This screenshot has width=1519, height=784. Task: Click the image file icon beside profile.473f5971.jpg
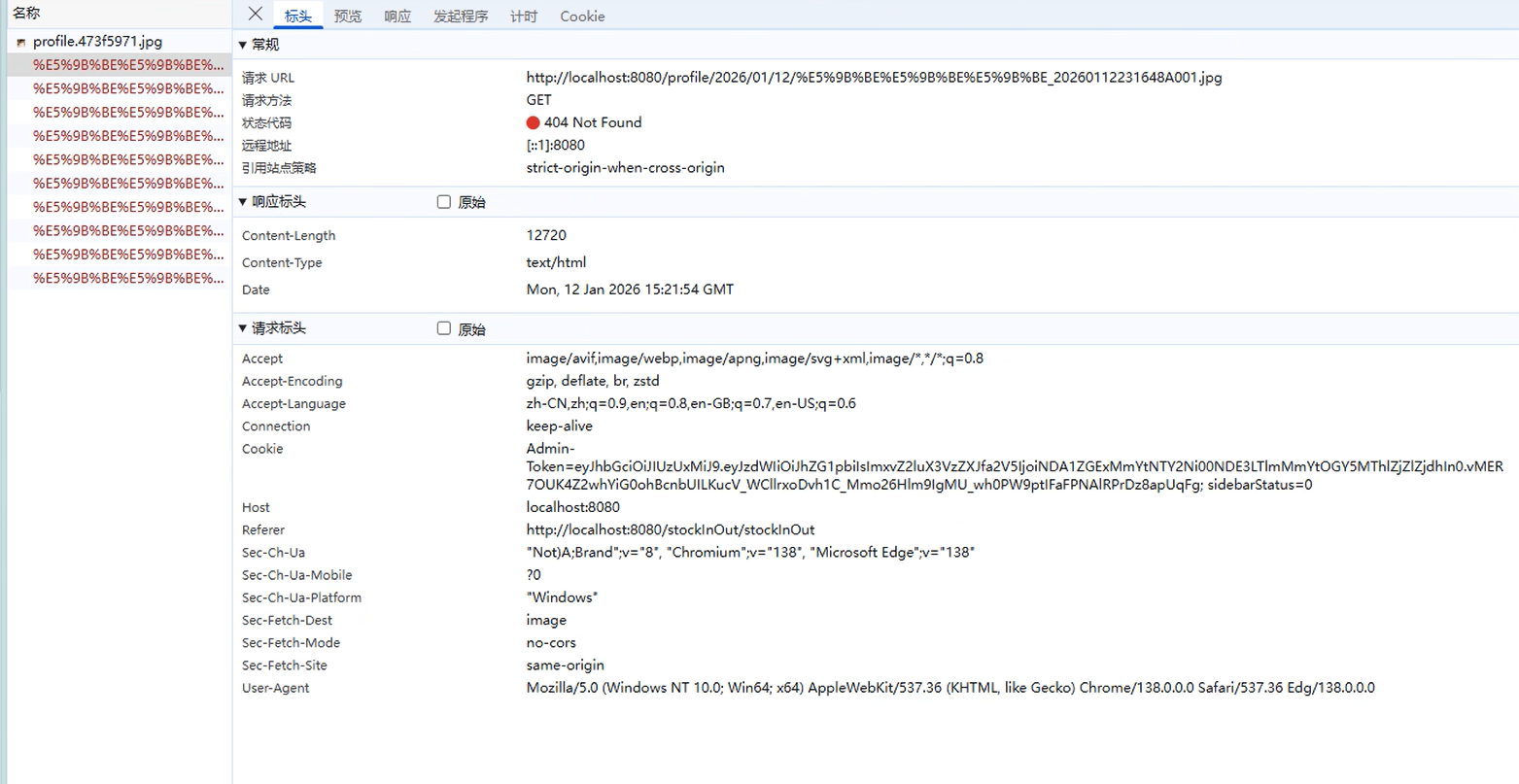click(20, 43)
